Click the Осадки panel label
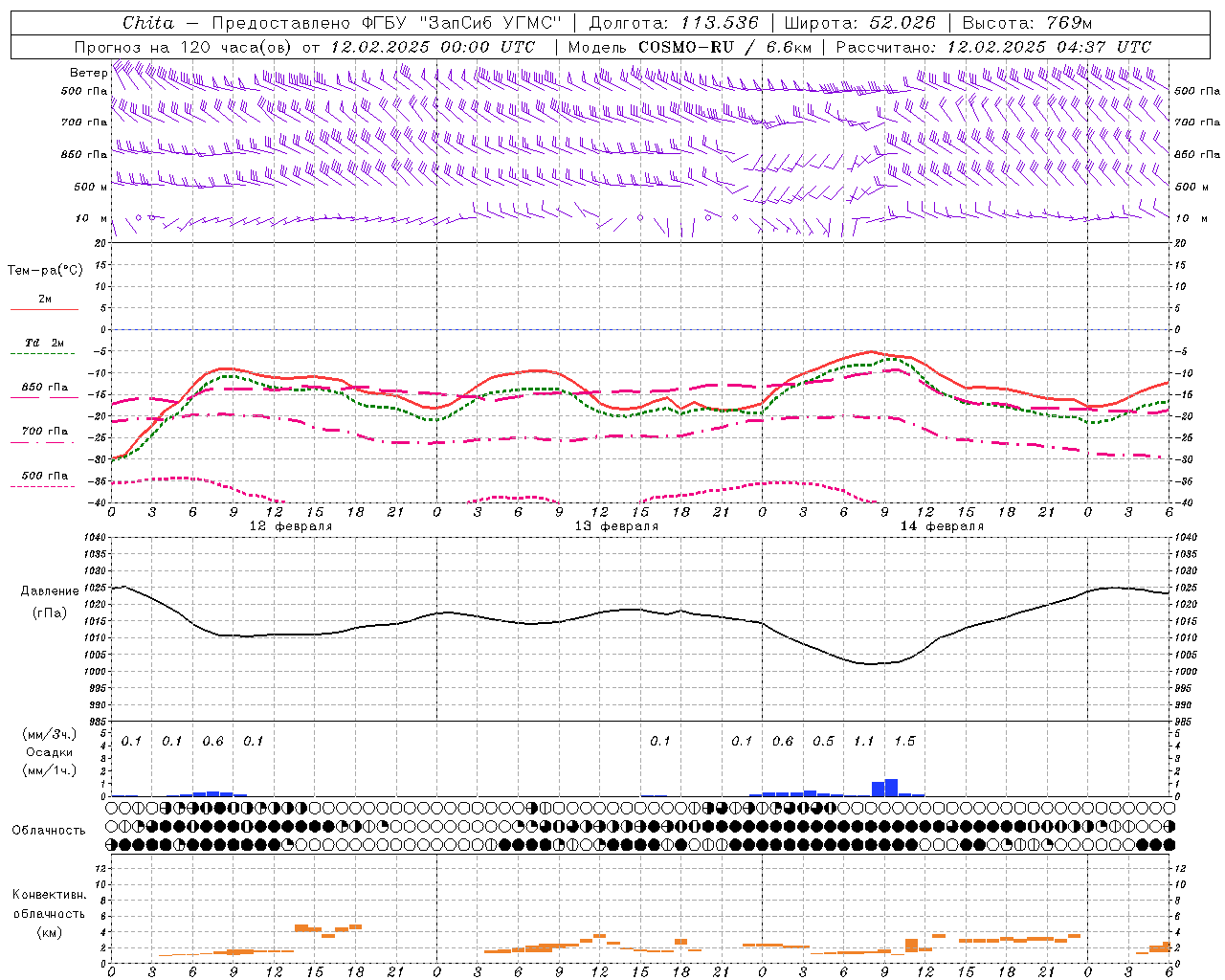 pyautogui.click(x=49, y=752)
